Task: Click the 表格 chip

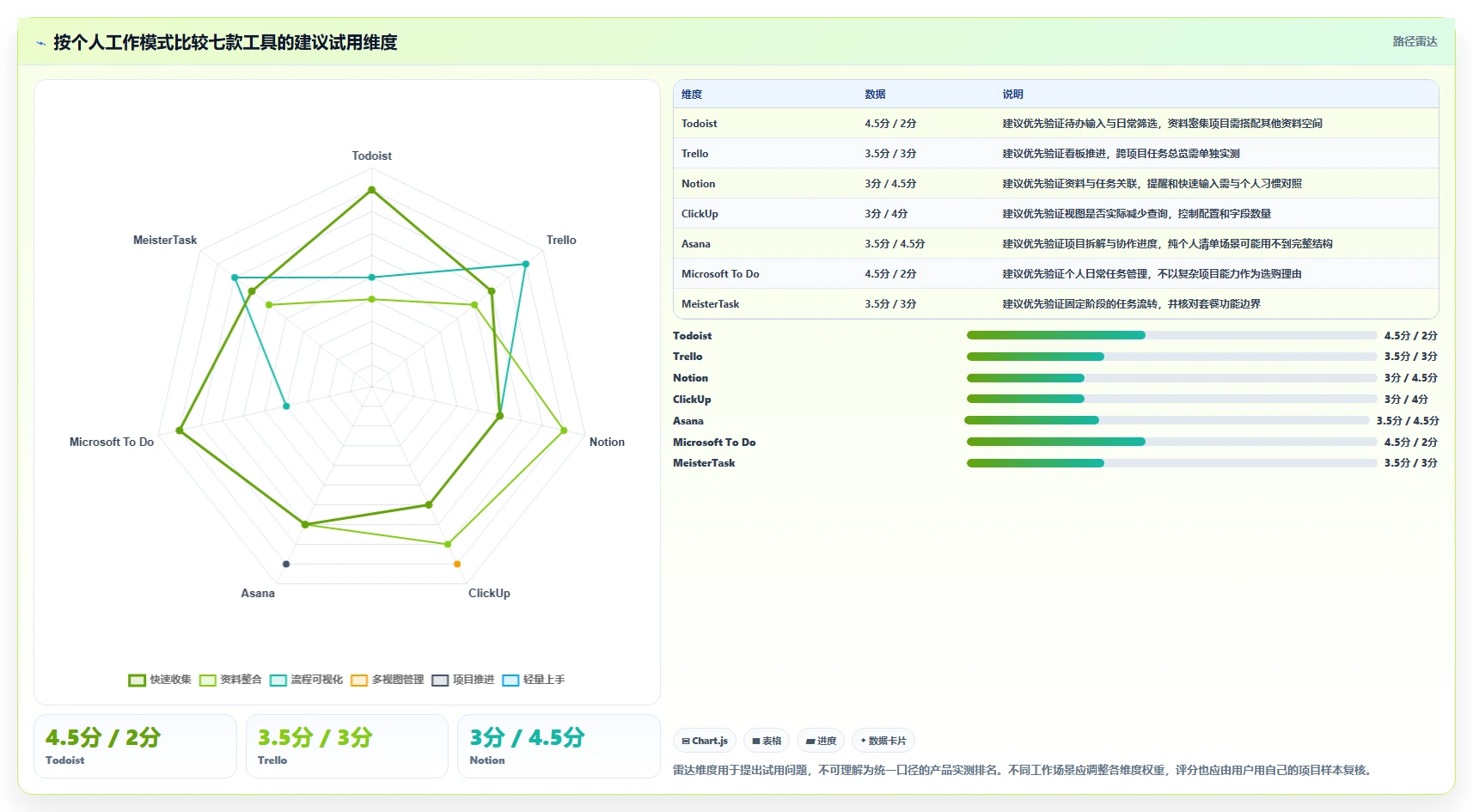Action: pyautogui.click(x=767, y=741)
